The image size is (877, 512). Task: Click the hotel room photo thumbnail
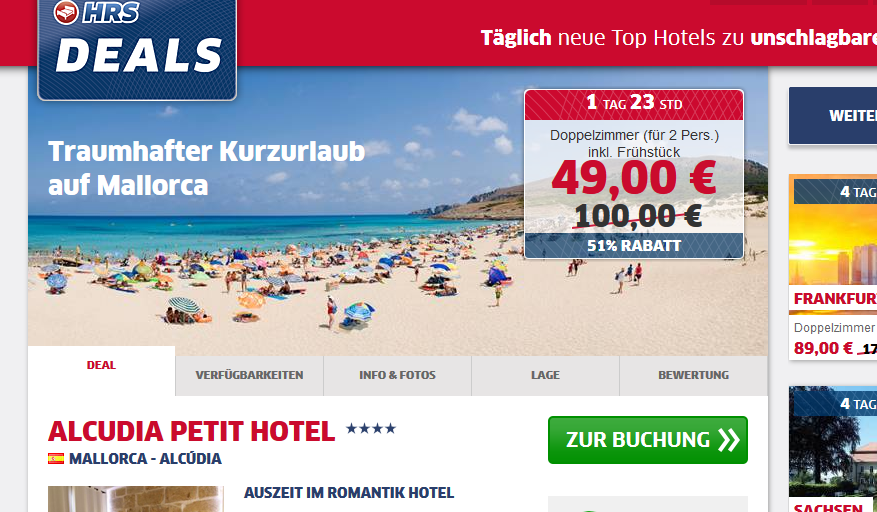point(136,499)
